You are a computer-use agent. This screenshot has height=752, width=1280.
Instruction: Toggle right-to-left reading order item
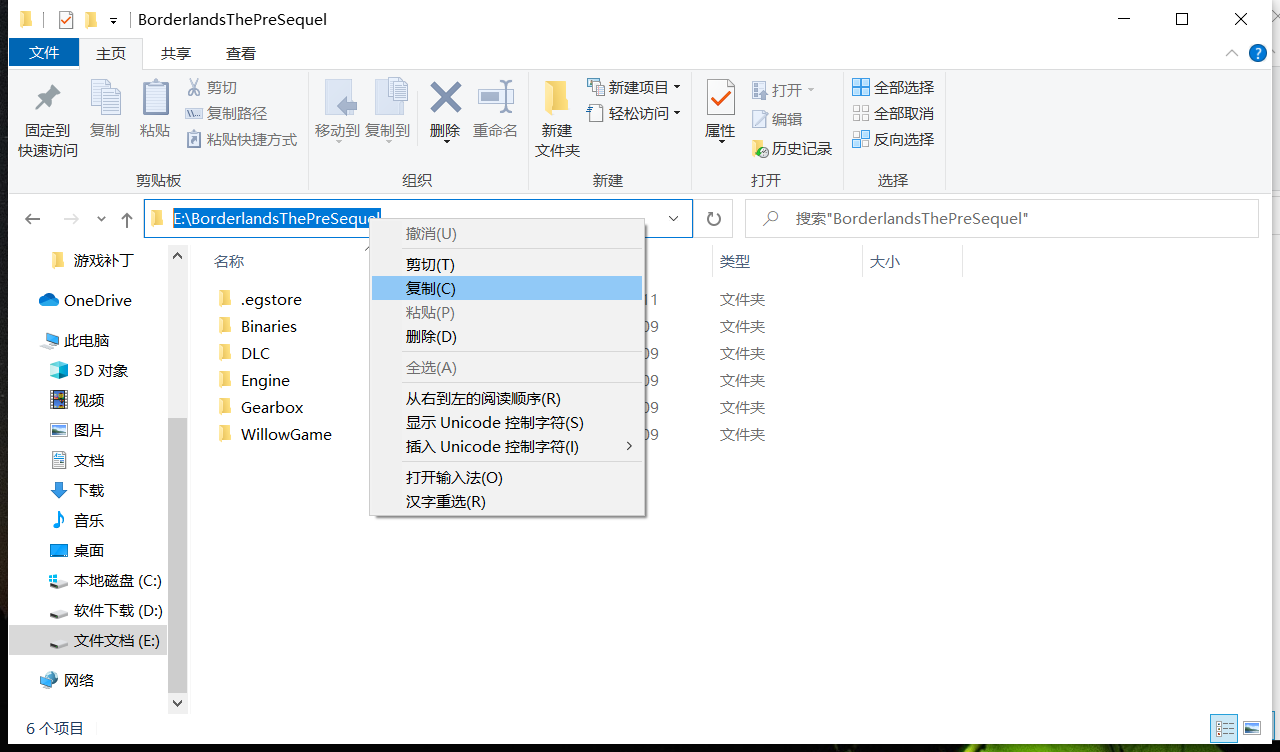click(x=507, y=398)
